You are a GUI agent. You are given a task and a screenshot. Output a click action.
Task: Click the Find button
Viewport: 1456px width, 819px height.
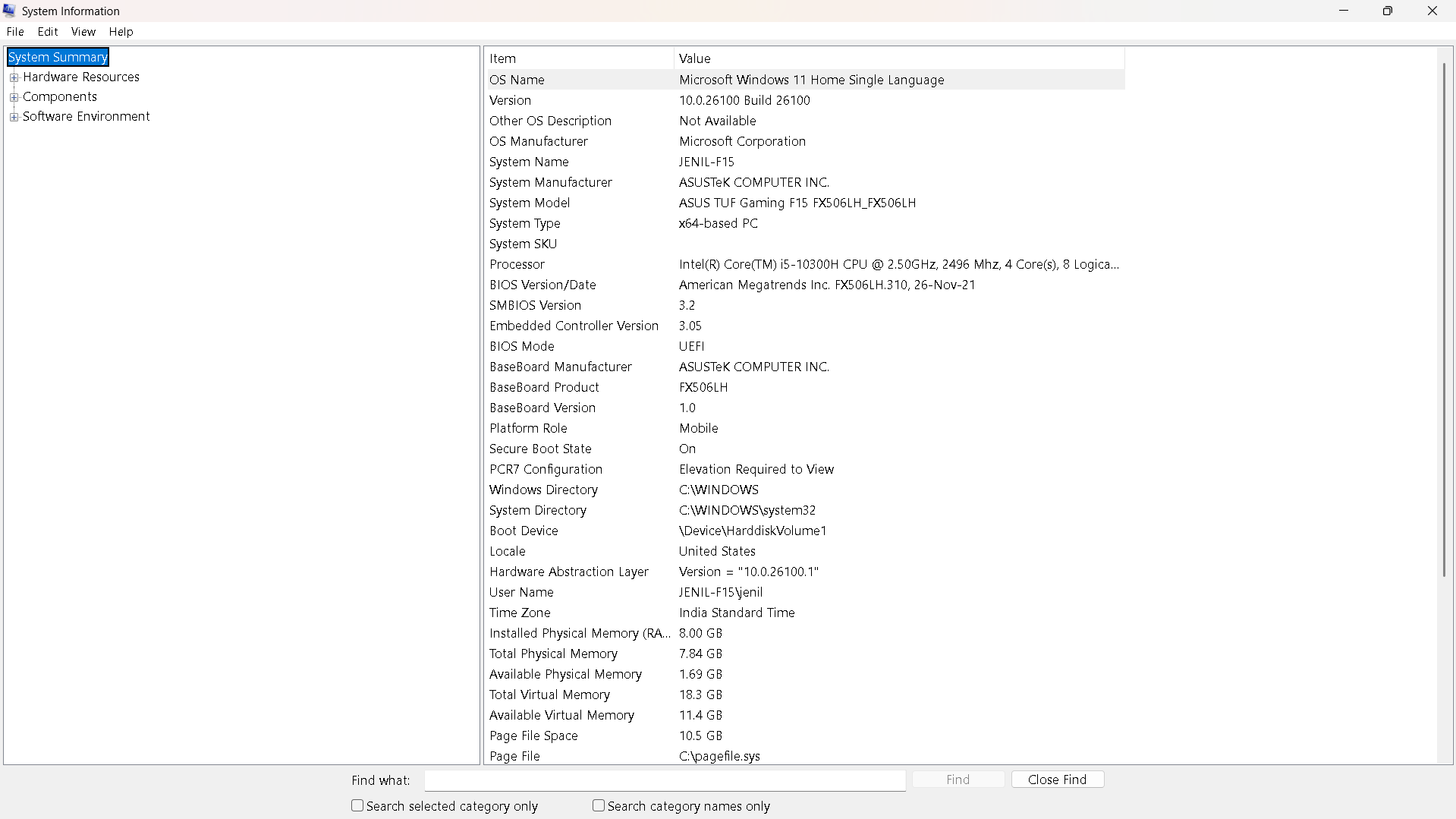pos(958,779)
